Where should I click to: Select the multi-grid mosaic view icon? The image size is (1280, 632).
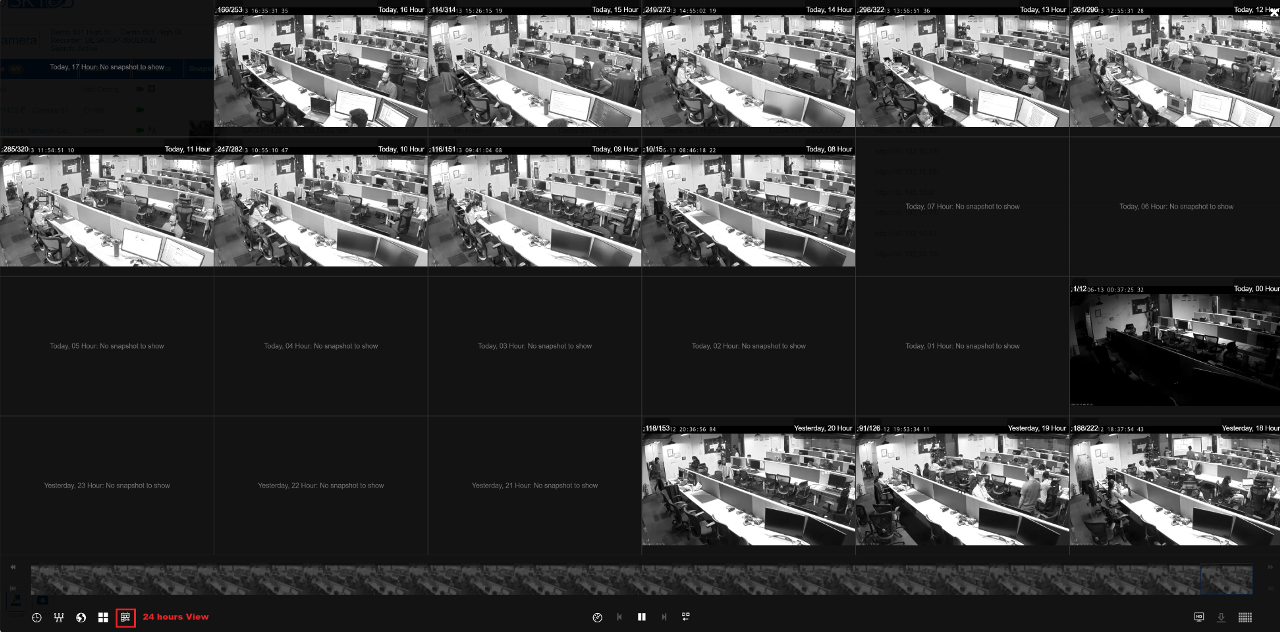[1245, 617]
